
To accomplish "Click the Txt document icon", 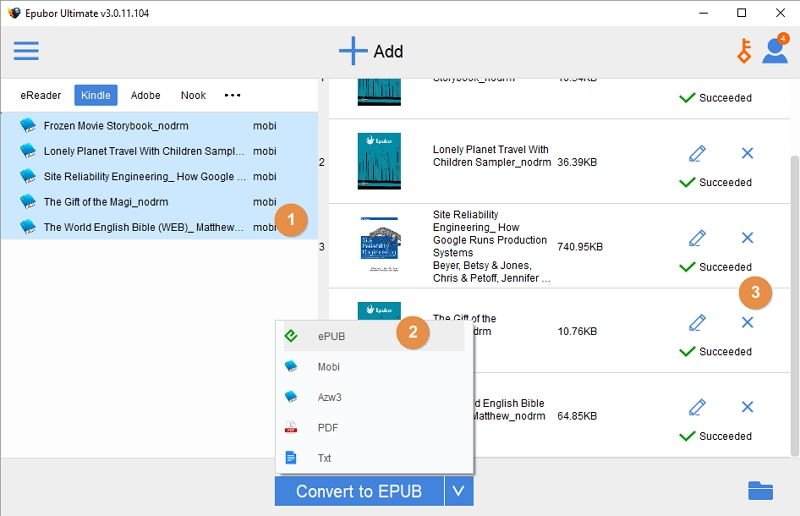I will [291, 458].
